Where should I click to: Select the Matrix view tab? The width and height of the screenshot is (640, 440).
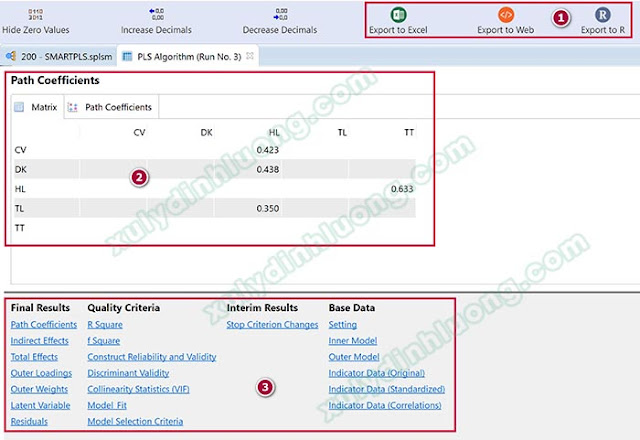pos(37,107)
